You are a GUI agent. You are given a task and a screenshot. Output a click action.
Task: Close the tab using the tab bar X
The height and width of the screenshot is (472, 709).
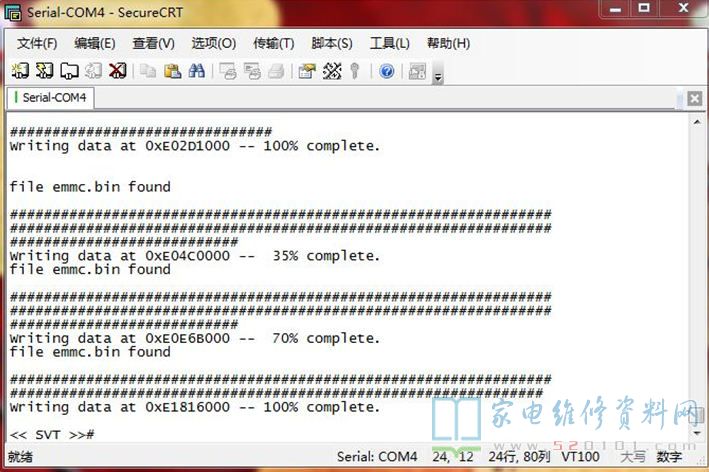click(x=694, y=98)
